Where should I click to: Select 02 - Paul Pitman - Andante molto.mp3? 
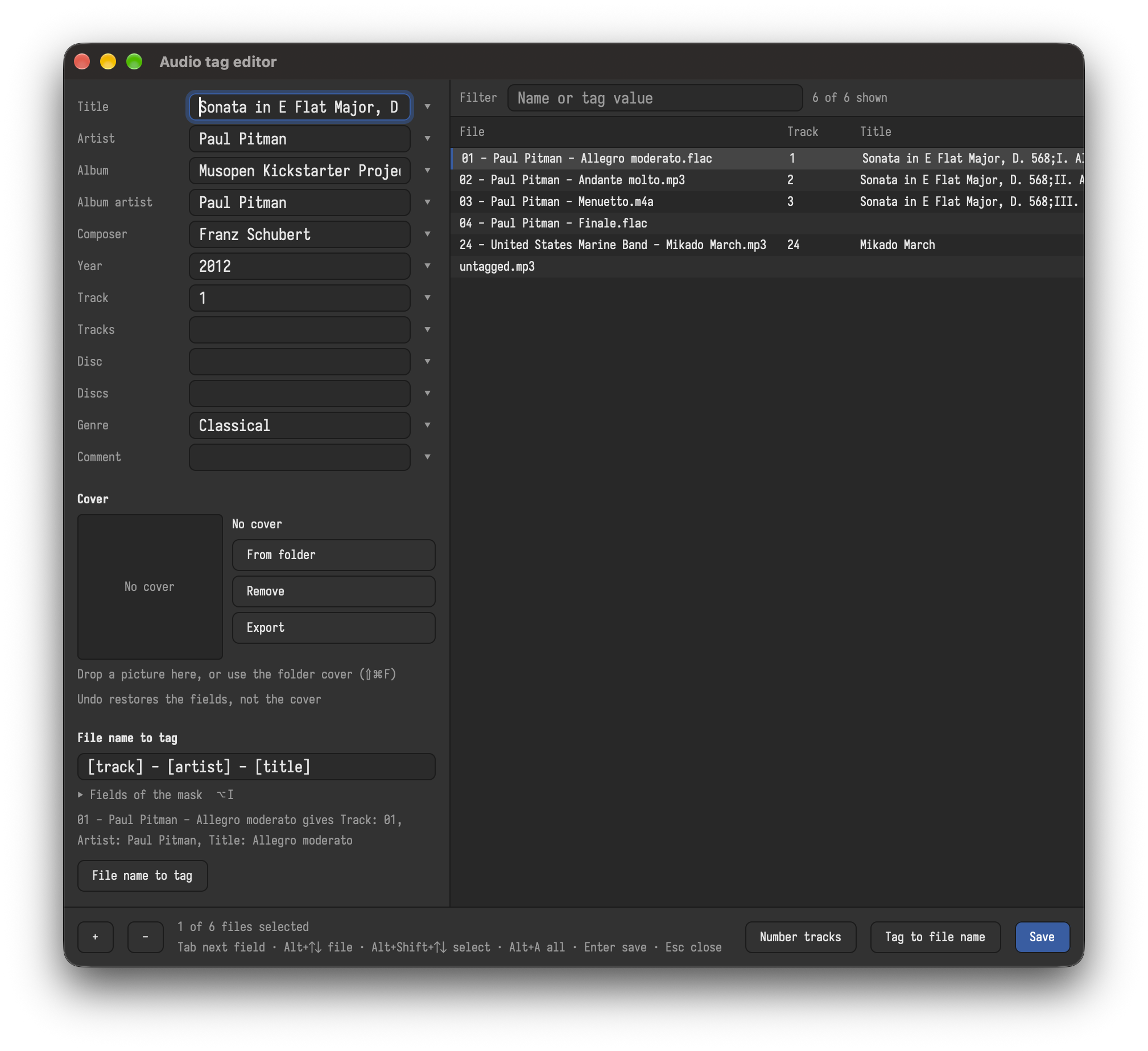[x=767, y=180]
